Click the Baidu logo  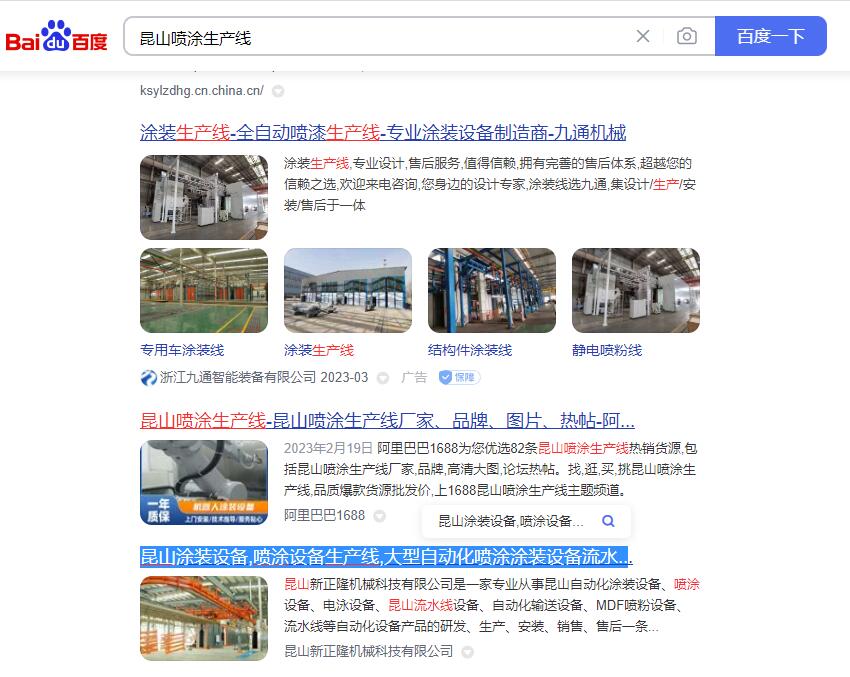(x=56, y=37)
